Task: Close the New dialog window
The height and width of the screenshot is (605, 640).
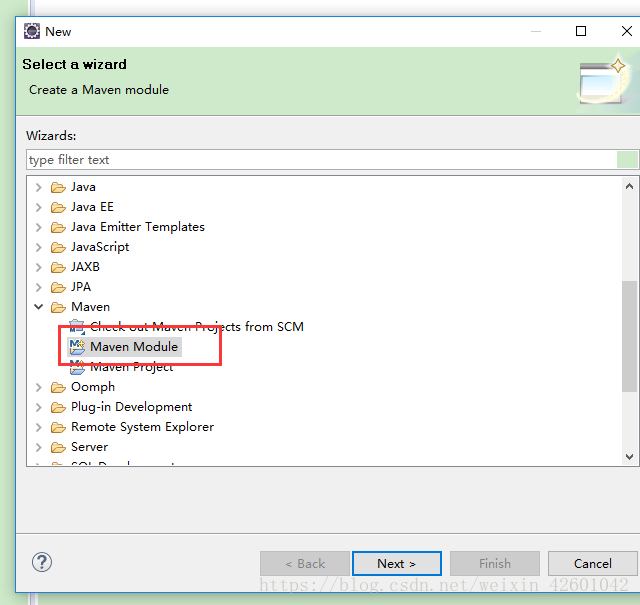Action: click(627, 31)
